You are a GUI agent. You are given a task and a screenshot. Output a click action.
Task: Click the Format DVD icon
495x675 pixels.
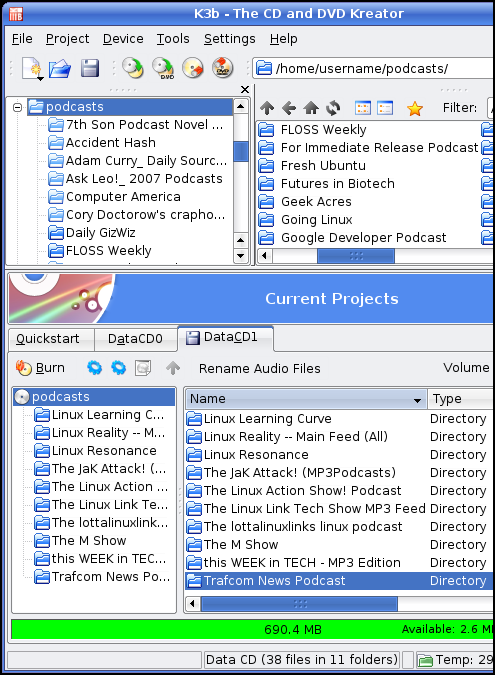223,68
